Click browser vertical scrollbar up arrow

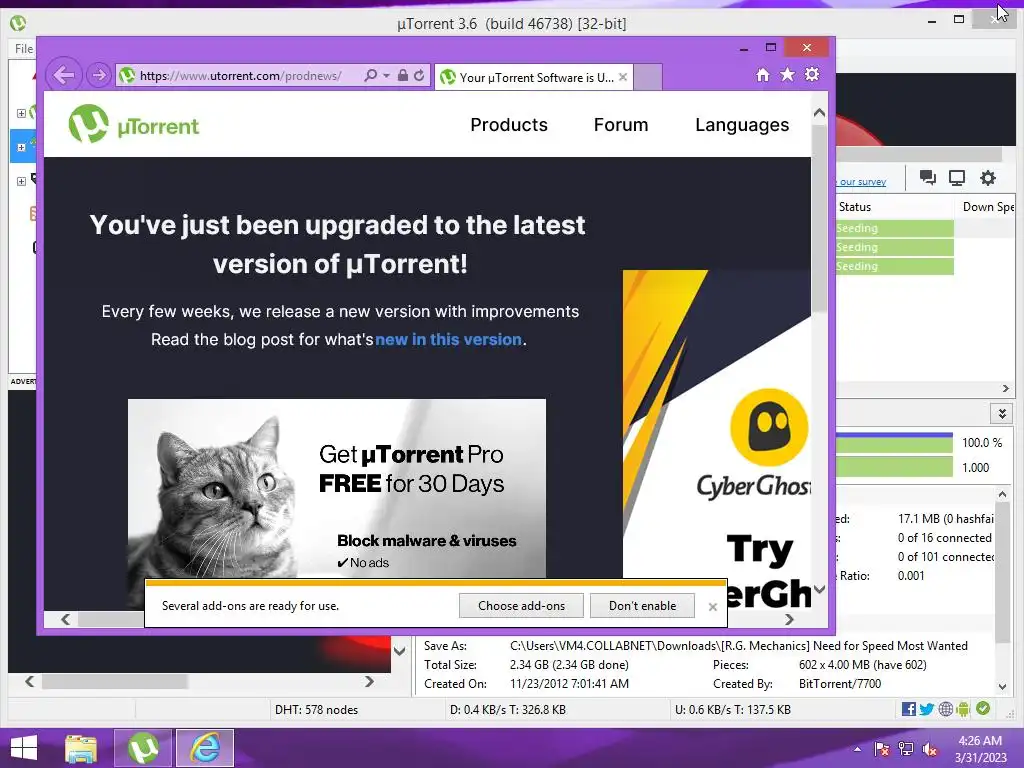tap(819, 112)
